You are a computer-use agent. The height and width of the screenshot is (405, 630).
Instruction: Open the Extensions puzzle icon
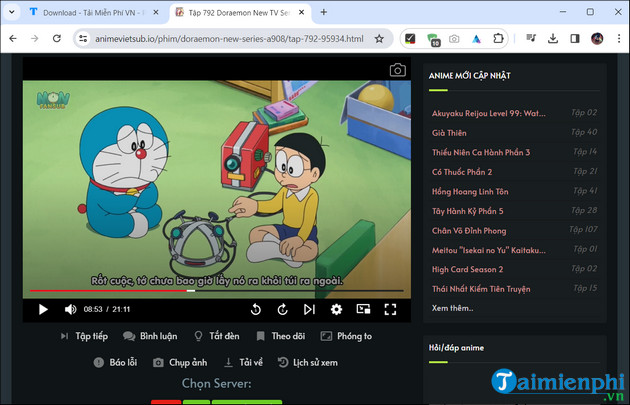click(498, 39)
